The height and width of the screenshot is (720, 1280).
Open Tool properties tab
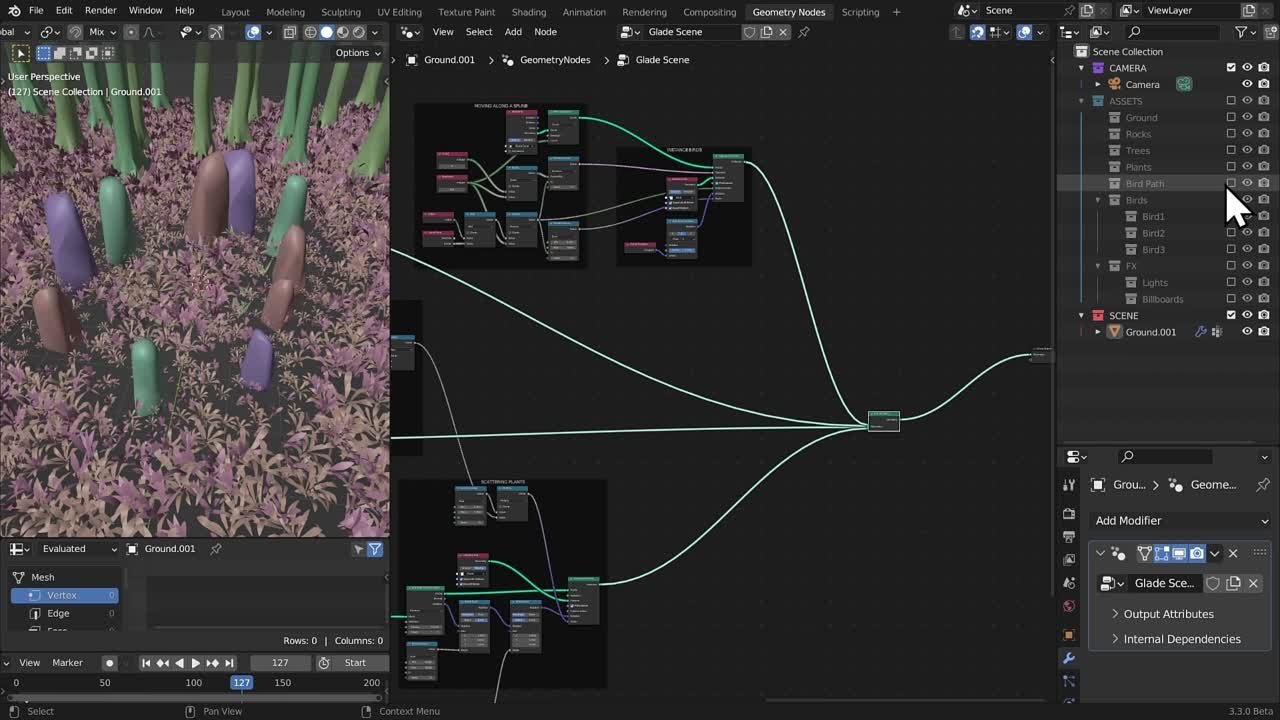point(1069,485)
